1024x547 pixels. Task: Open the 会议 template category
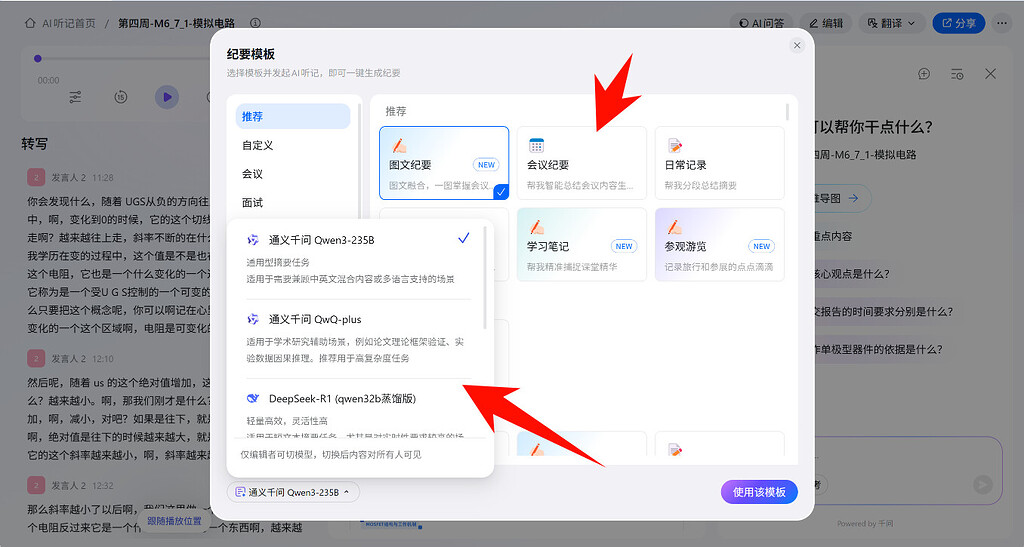coord(293,174)
